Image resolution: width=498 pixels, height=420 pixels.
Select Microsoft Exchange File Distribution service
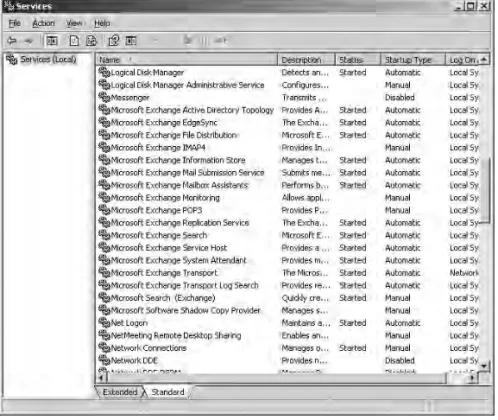click(174, 135)
